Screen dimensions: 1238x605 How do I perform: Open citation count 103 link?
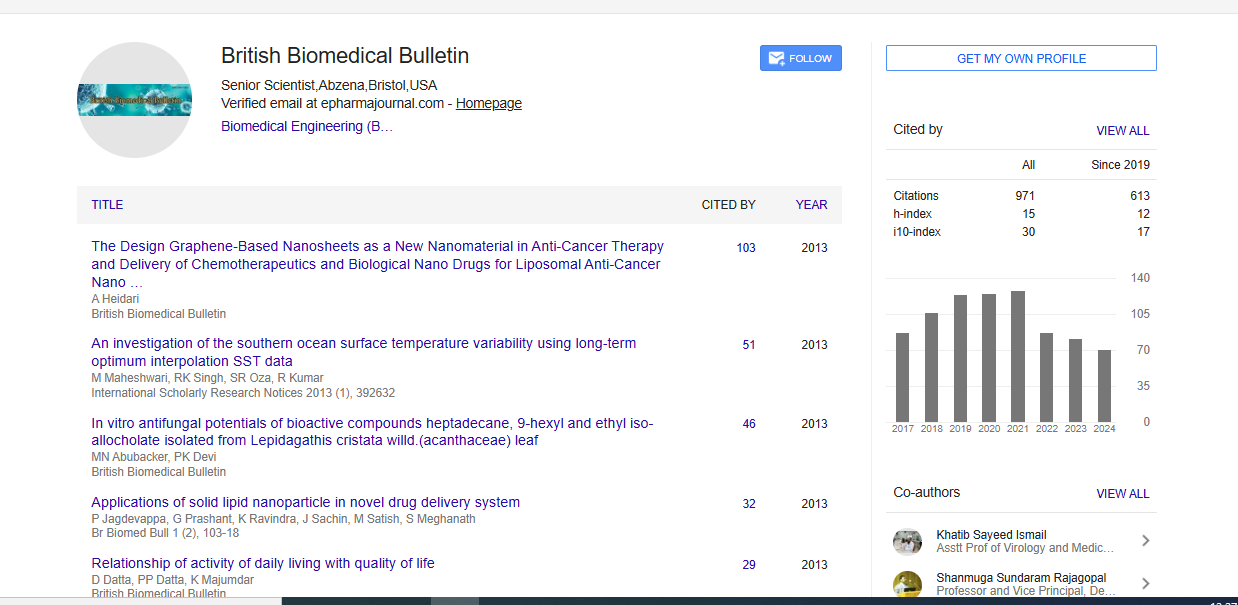tap(746, 248)
